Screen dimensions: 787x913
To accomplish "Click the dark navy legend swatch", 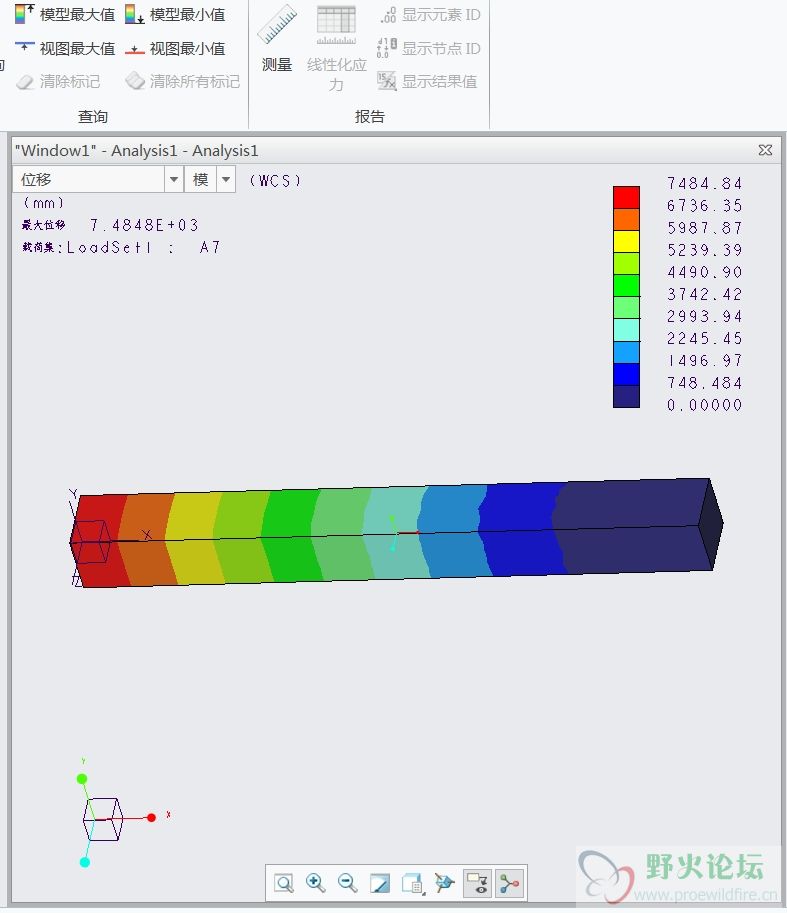I will [626, 397].
